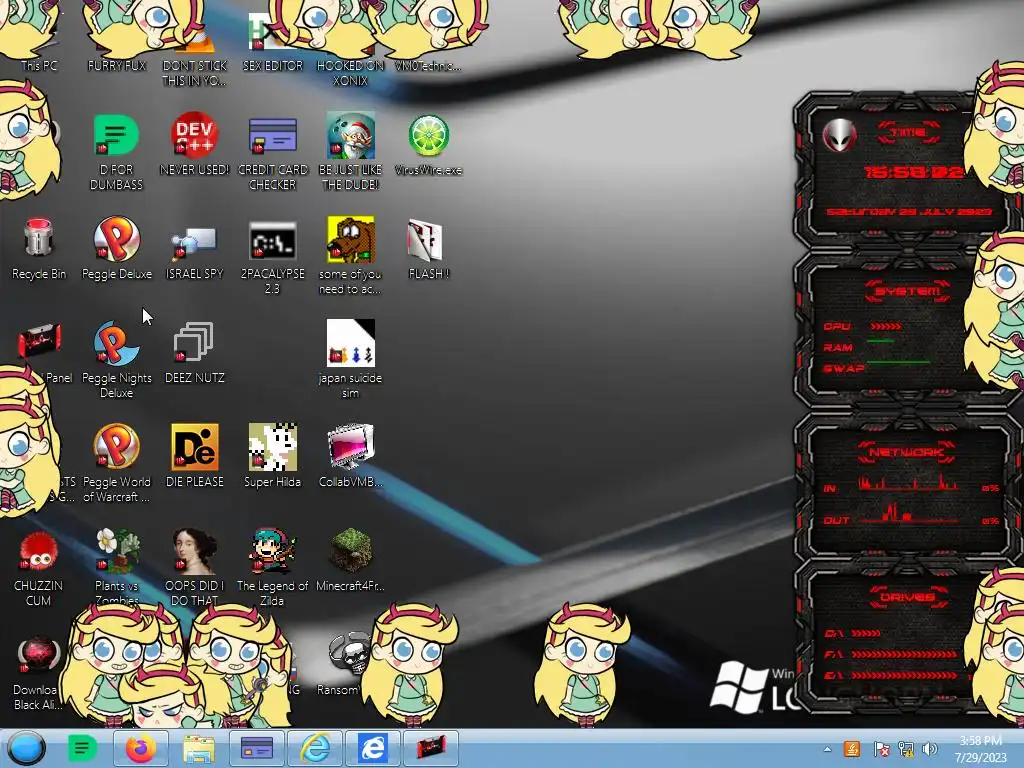Click the NETWORK widget header

pos(907,452)
